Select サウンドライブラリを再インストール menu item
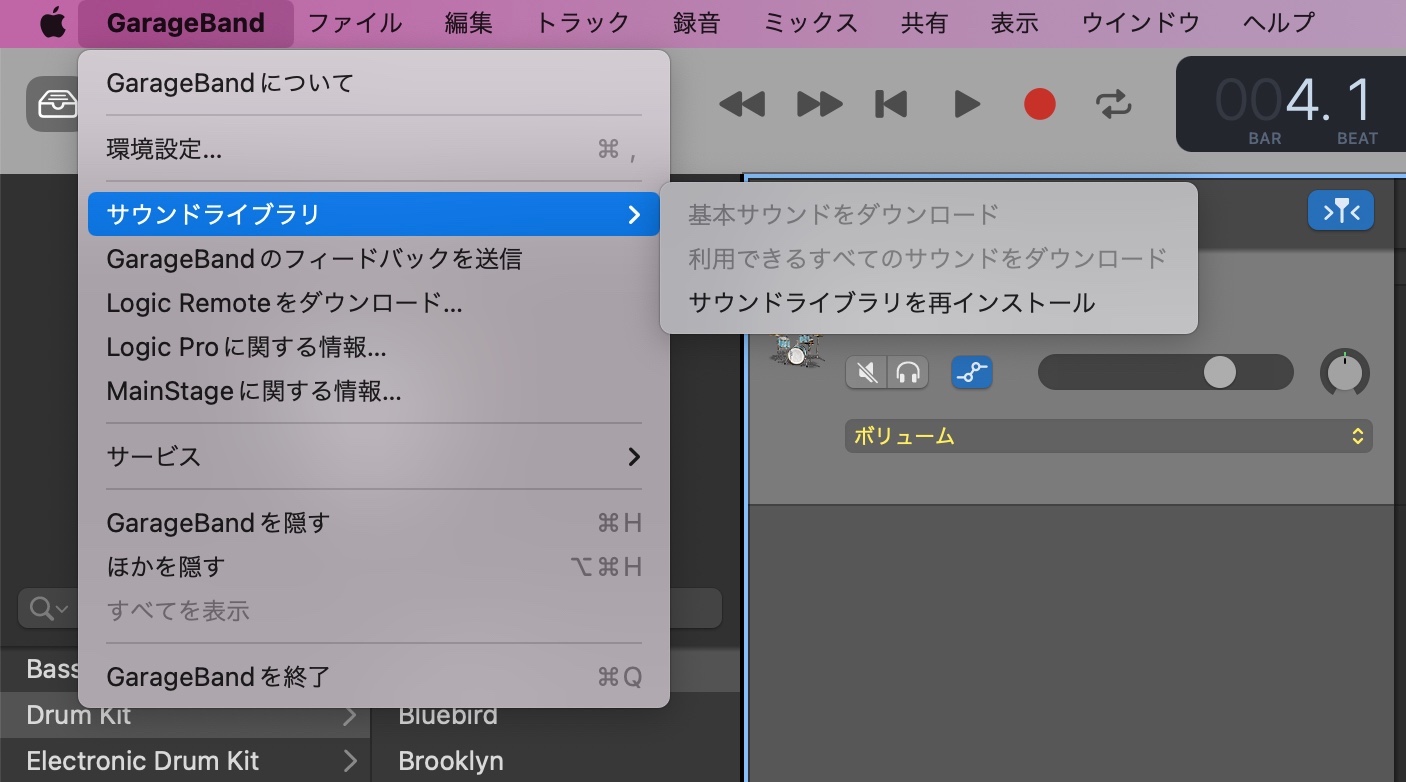The image size is (1406, 782). coord(891,302)
